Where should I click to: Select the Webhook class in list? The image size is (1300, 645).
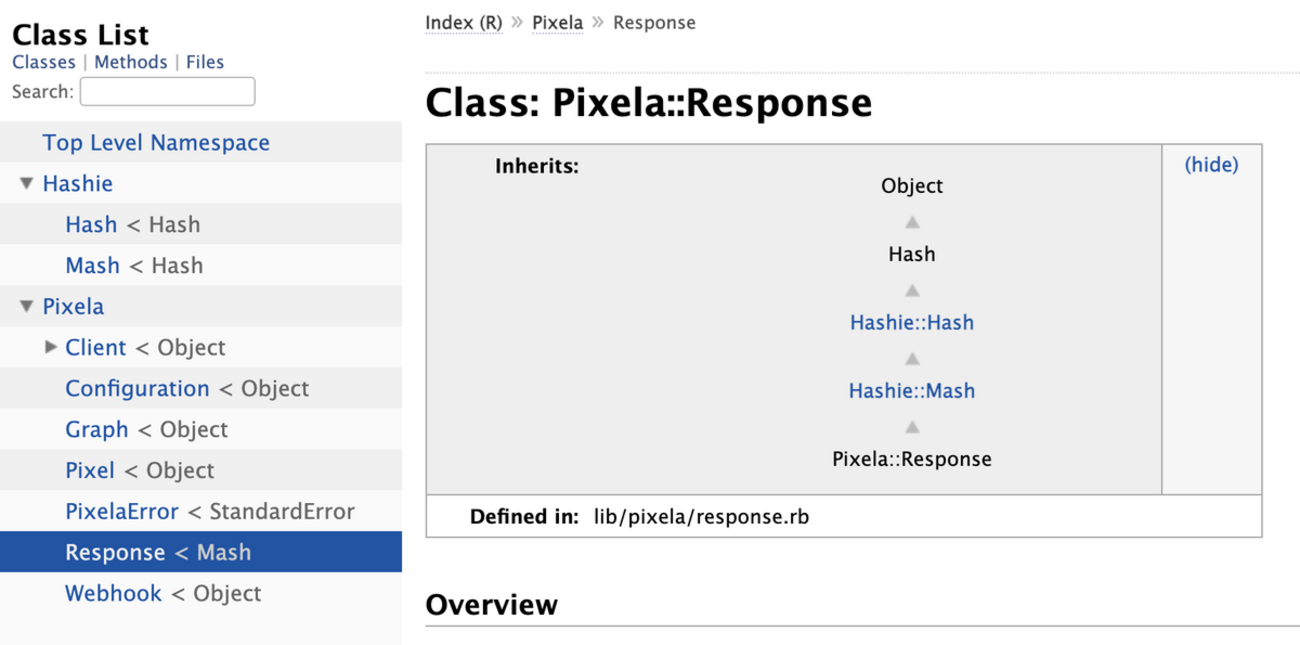(113, 594)
